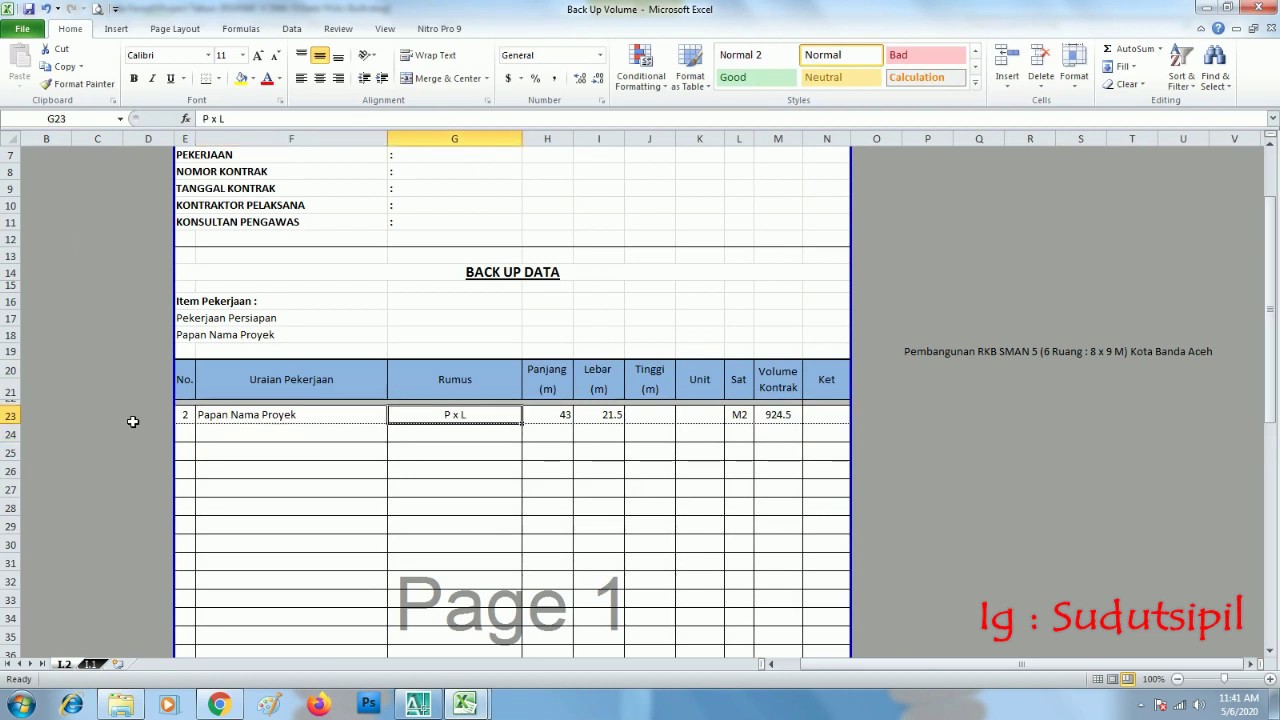Expand the Fill options menu
The image size is (1280, 720).
[x=1134, y=66]
